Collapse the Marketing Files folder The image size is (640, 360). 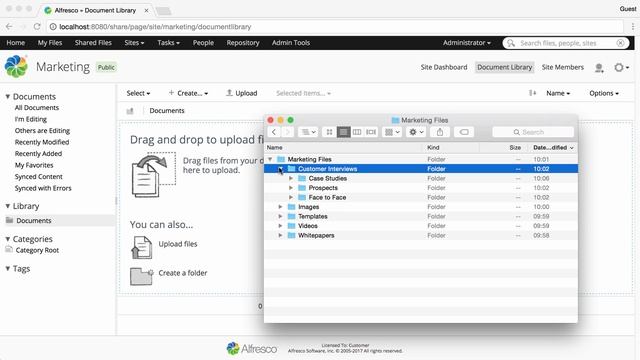(270, 159)
